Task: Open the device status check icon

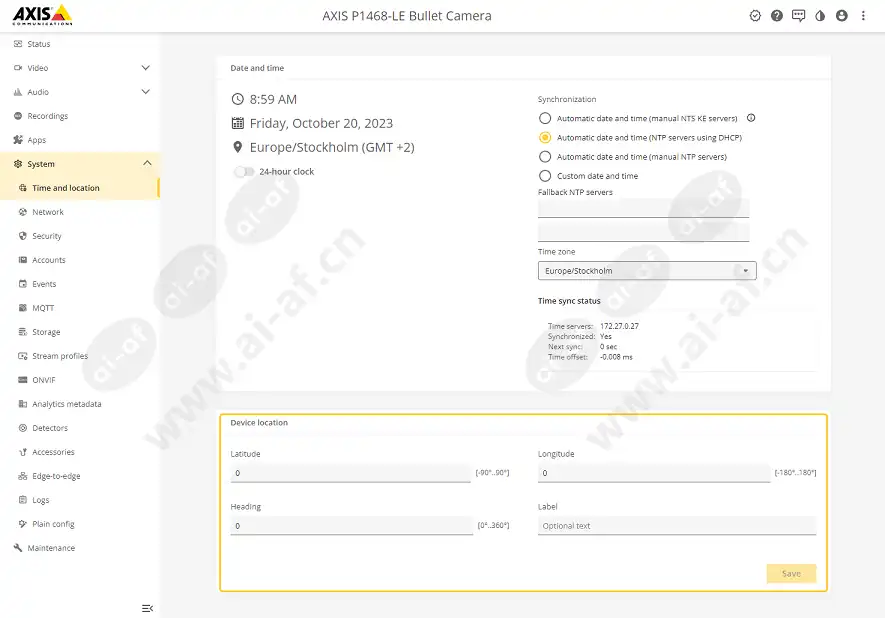Action: coord(755,16)
